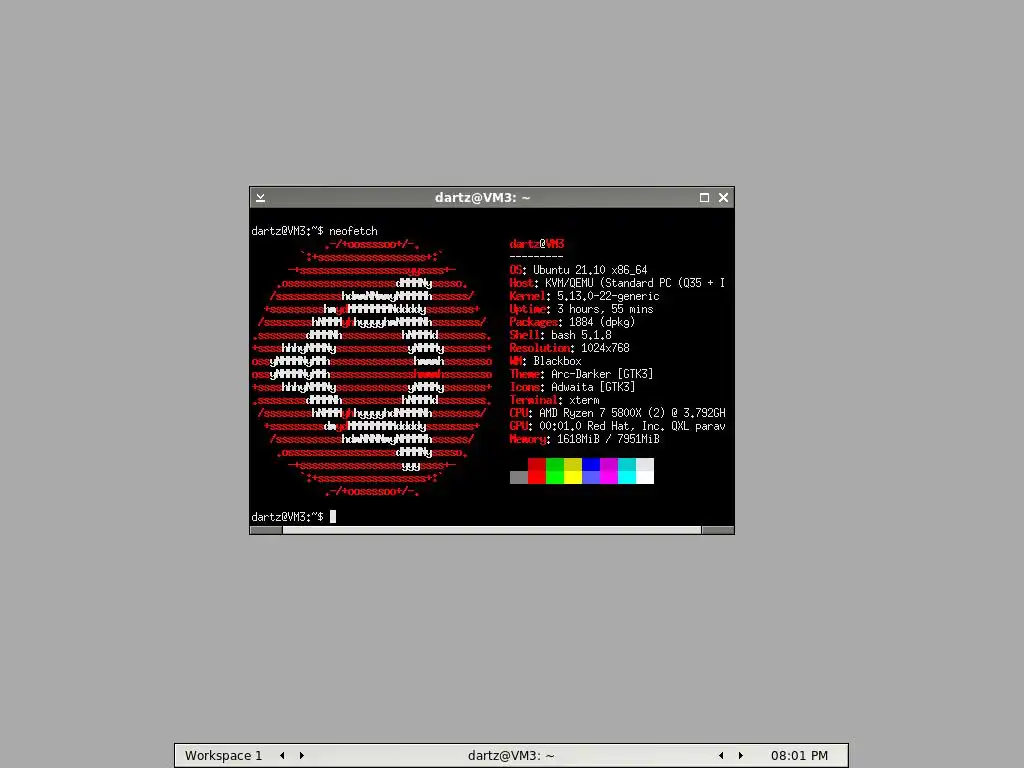Click the 'Memory: 1618MiB / 7951MiB' line
The image size is (1024, 768).
click(584, 440)
